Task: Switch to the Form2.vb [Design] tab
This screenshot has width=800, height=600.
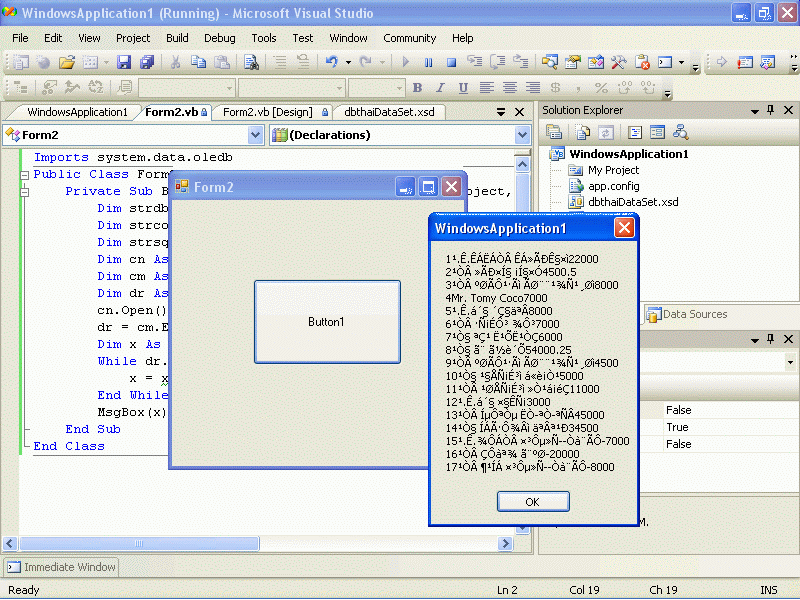Action: point(267,112)
